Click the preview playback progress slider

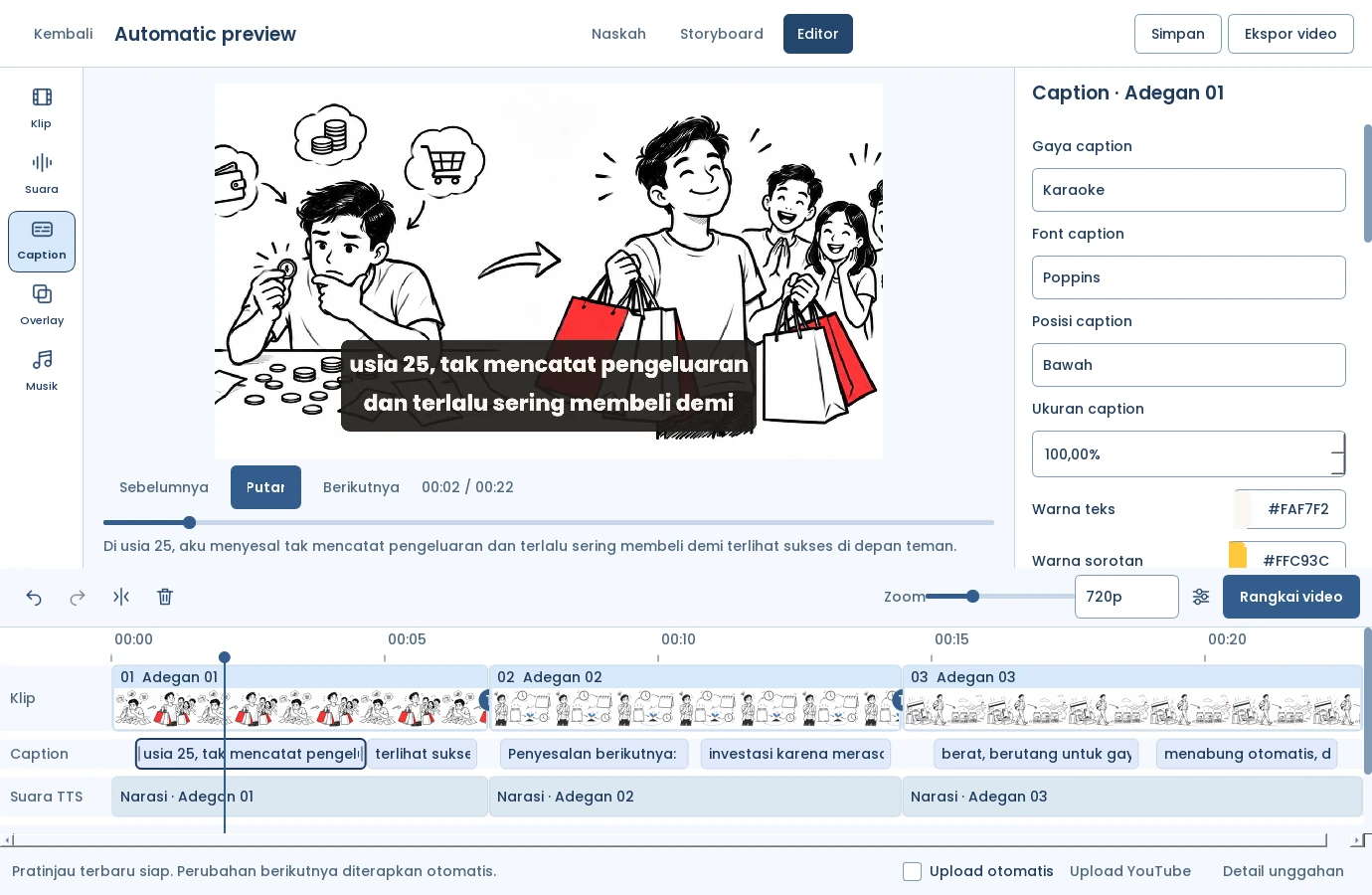coord(549,522)
